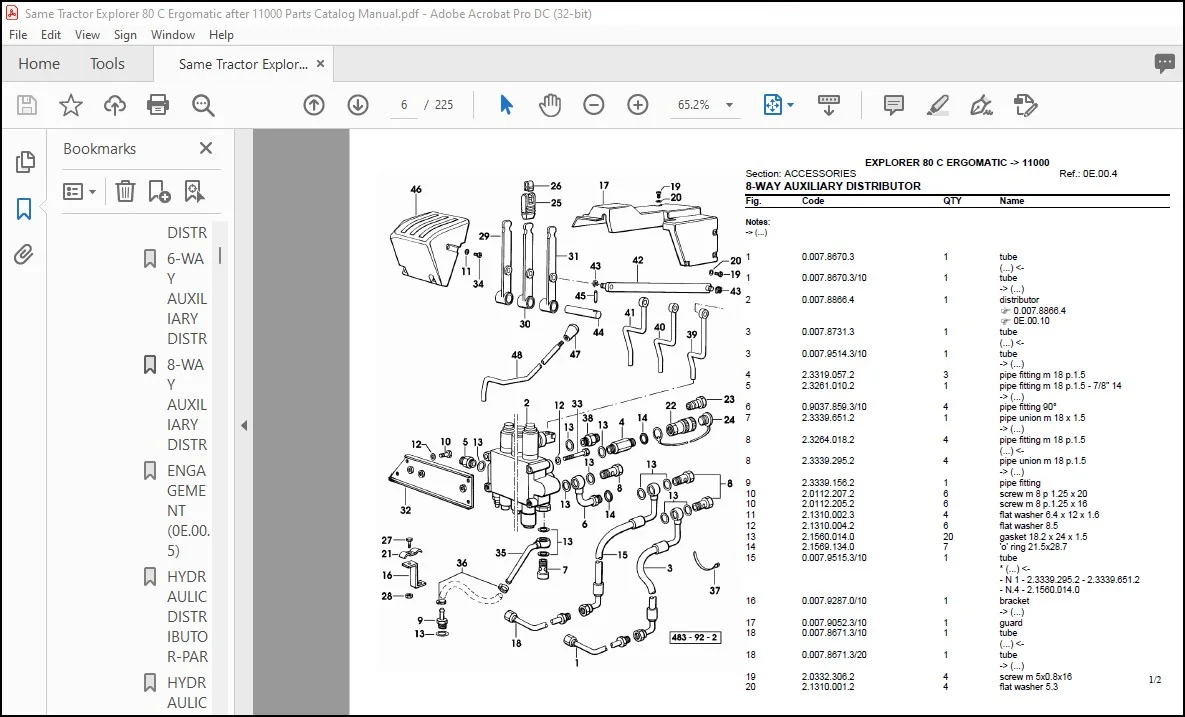Print the document using printer icon
The width and height of the screenshot is (1185, 717).
(158, 105)
